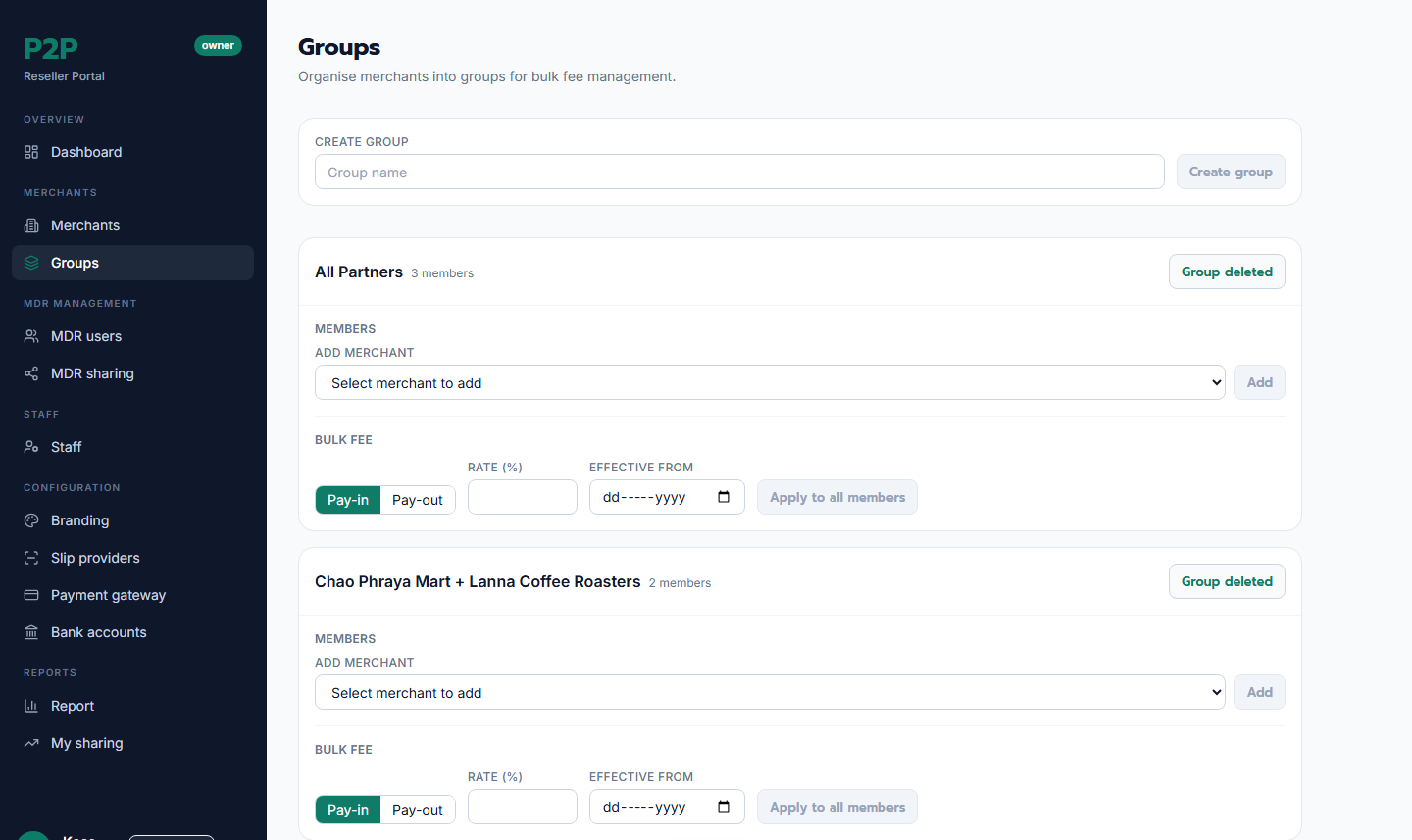This screenshot has height=840, width=1412.
Task: Open calendar picker in All Partners date field
Action: tap(724, 497)
